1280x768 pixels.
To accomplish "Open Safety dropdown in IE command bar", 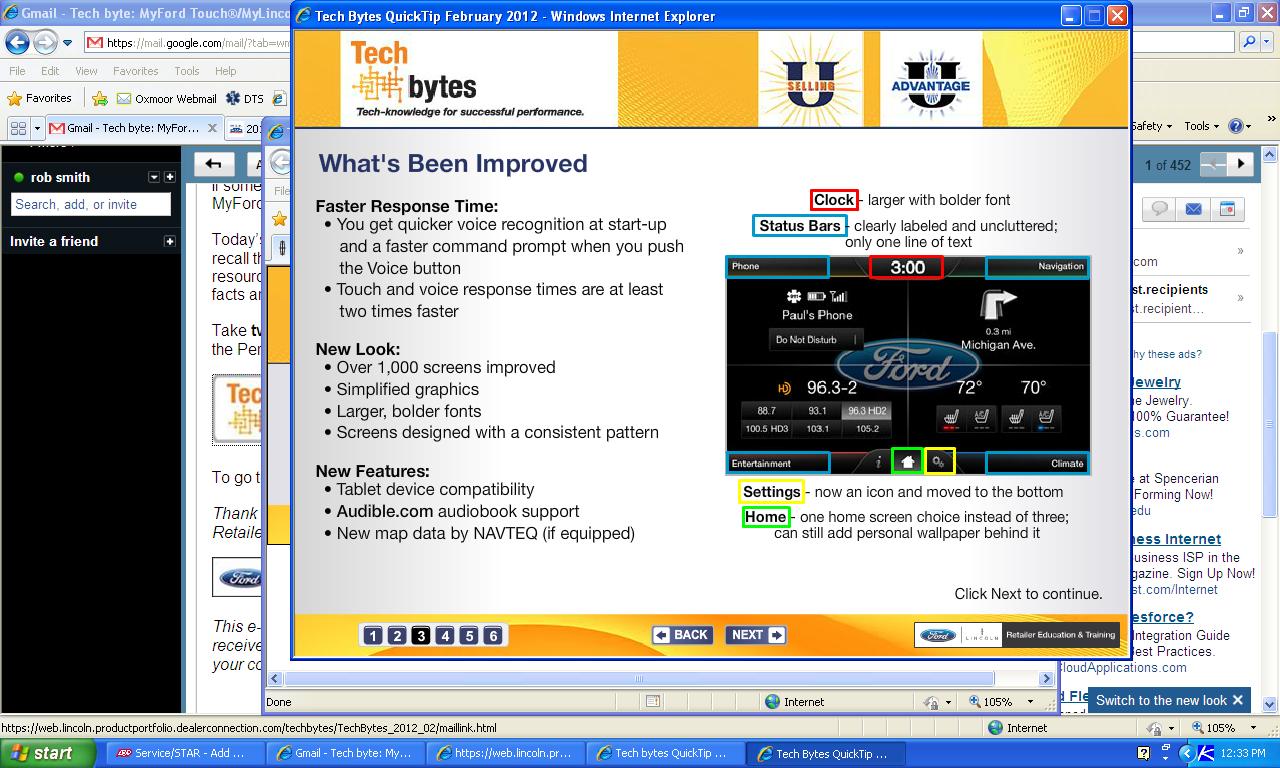I will point(1151,126).
